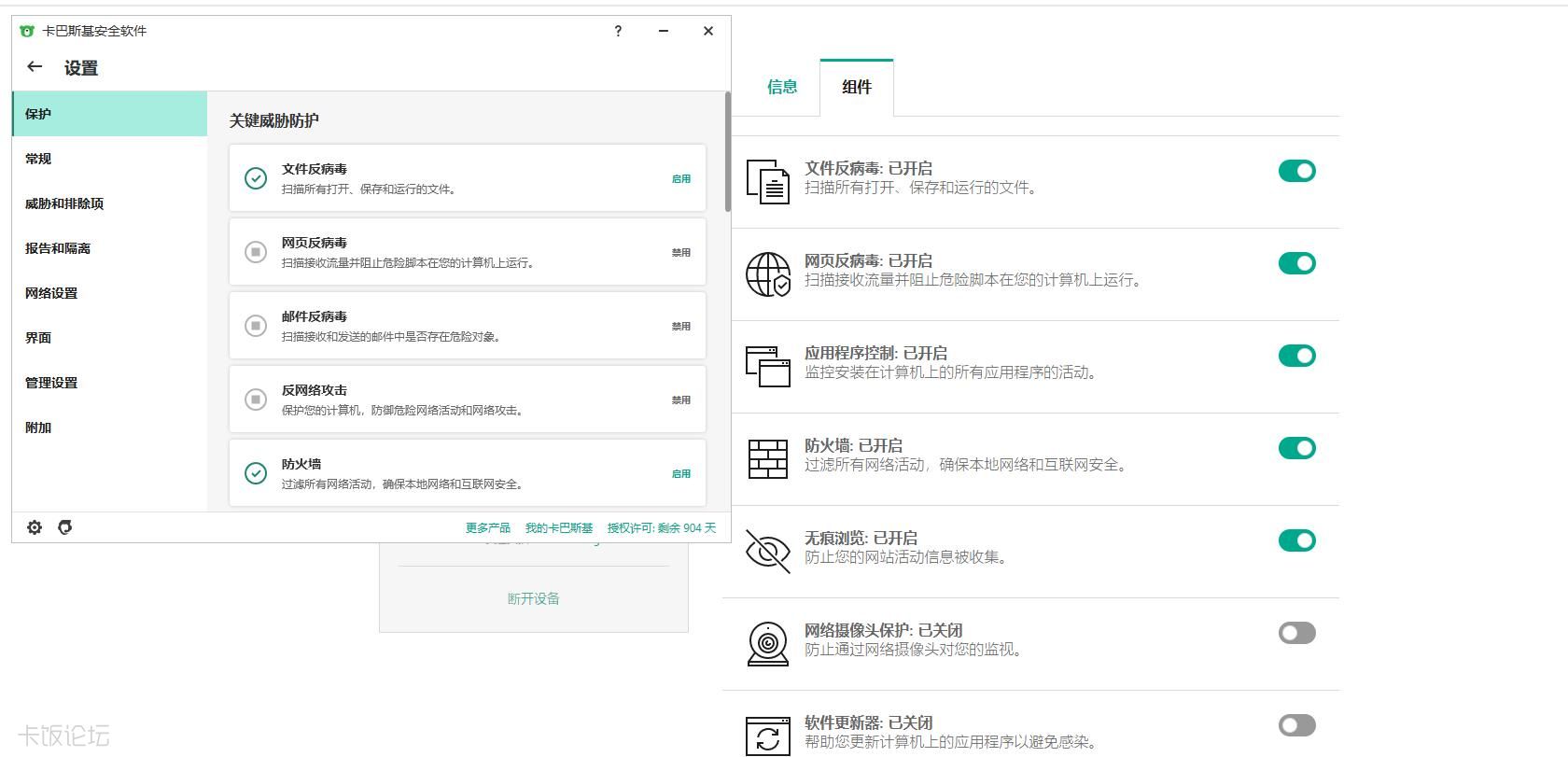Disable the 防火墙 switch
Viewport: 1568px width, 757px height.
[x=1297, y=448]
